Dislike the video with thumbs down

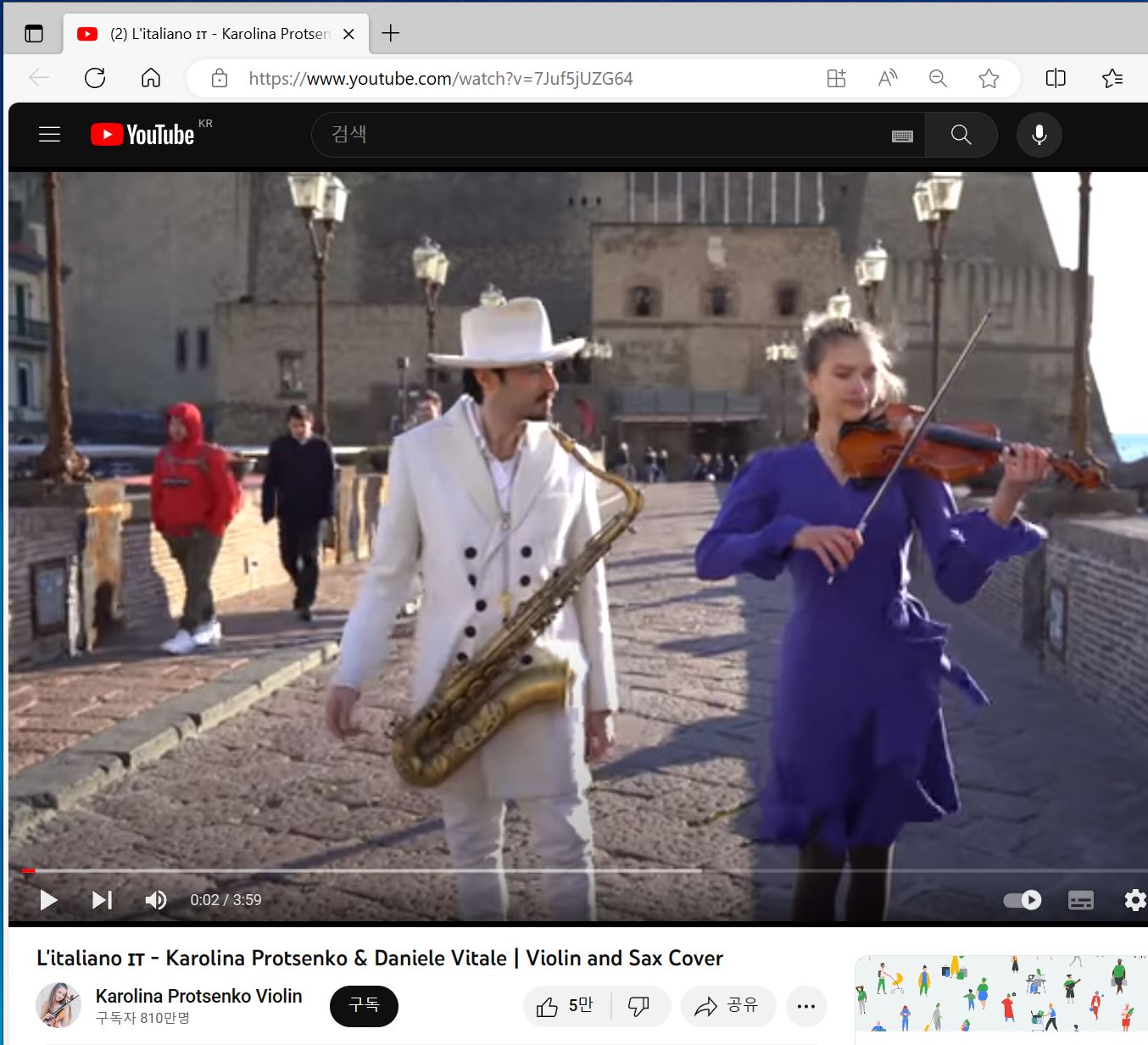(639, 1006)
